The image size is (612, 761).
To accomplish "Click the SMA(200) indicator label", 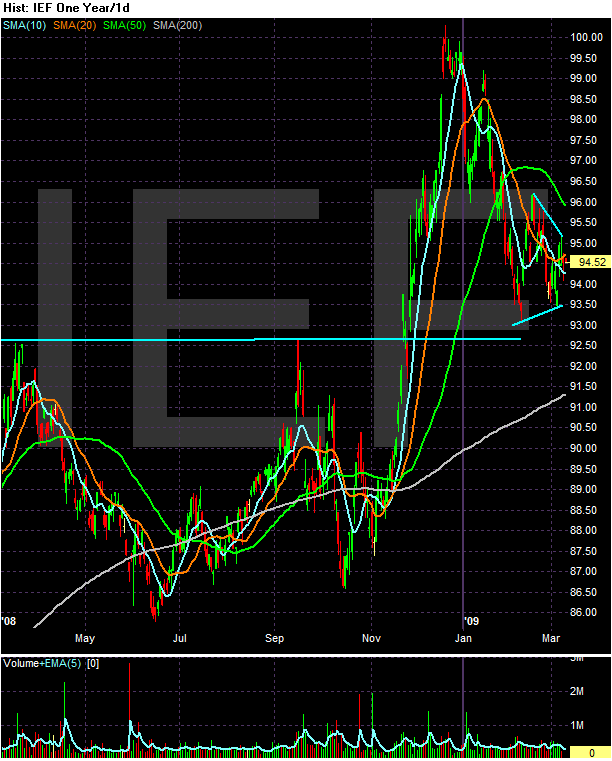I will click(178, 25).
